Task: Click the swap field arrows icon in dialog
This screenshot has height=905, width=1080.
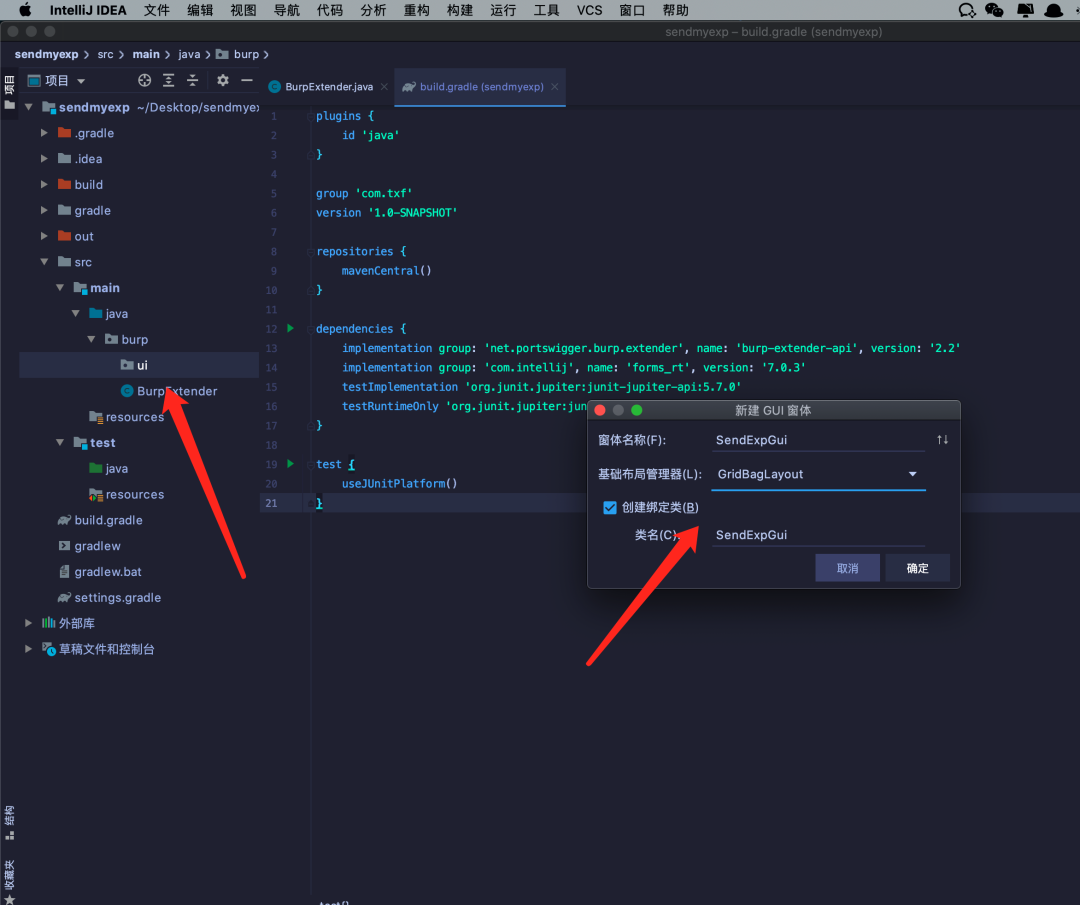Action: (x=942, y=439)
